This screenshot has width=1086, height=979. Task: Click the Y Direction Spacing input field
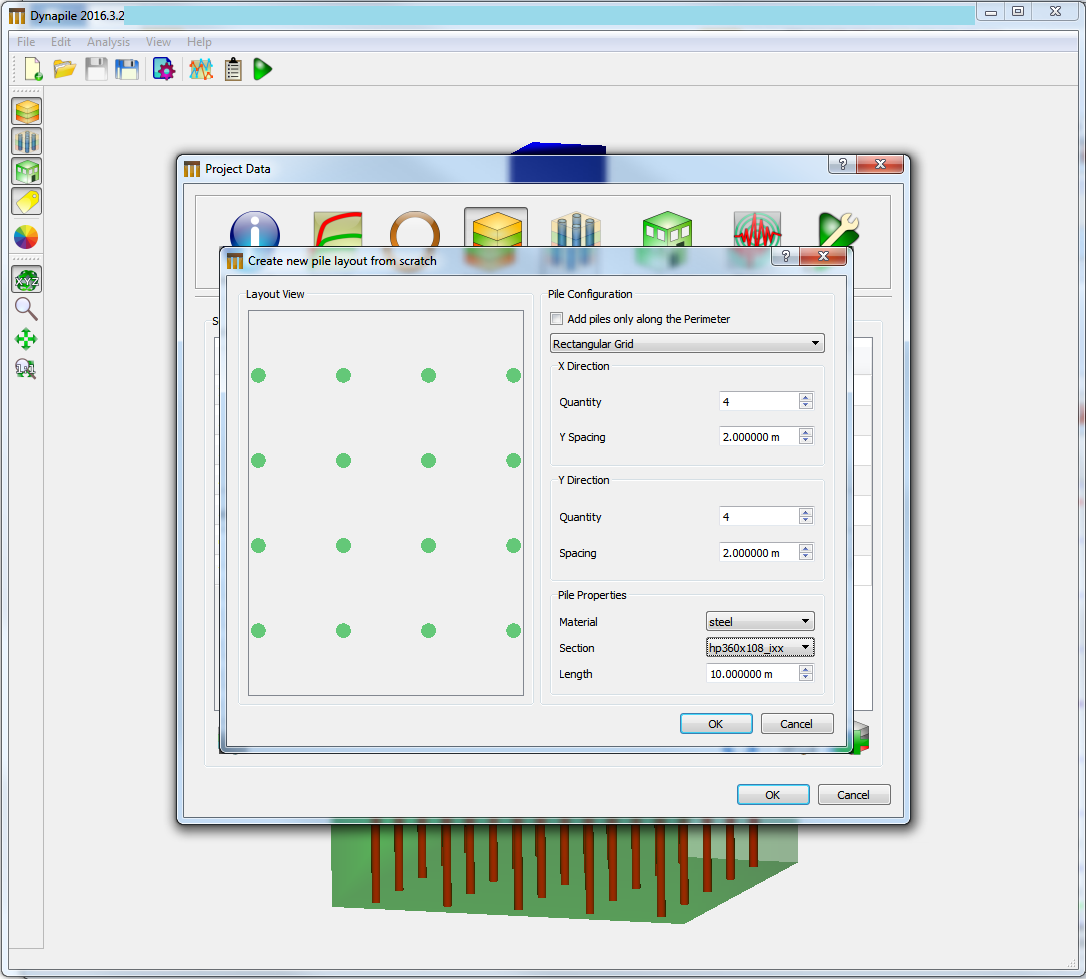click(759, 553)
